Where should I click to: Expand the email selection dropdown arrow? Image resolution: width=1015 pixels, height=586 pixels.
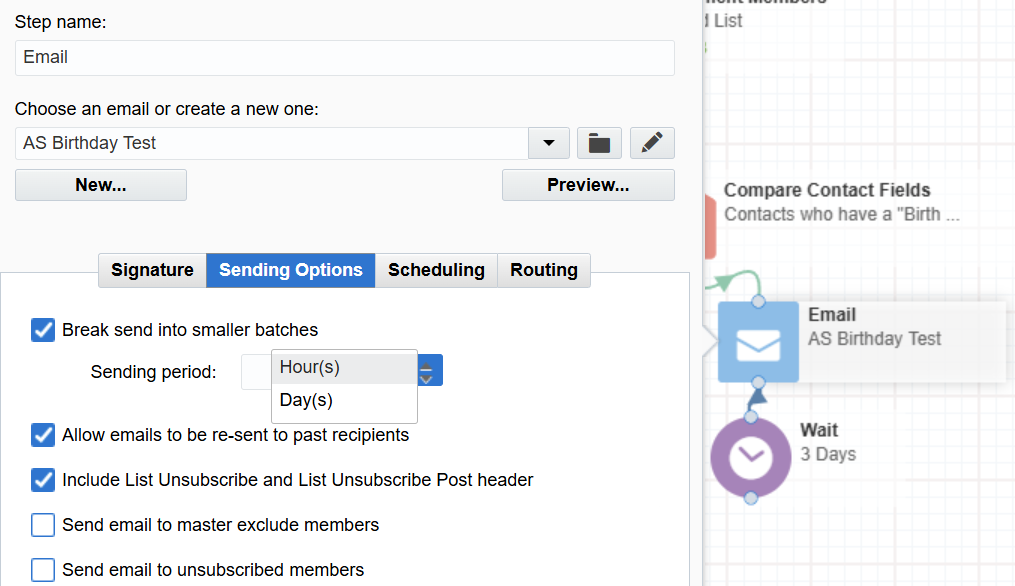[548, 142]
